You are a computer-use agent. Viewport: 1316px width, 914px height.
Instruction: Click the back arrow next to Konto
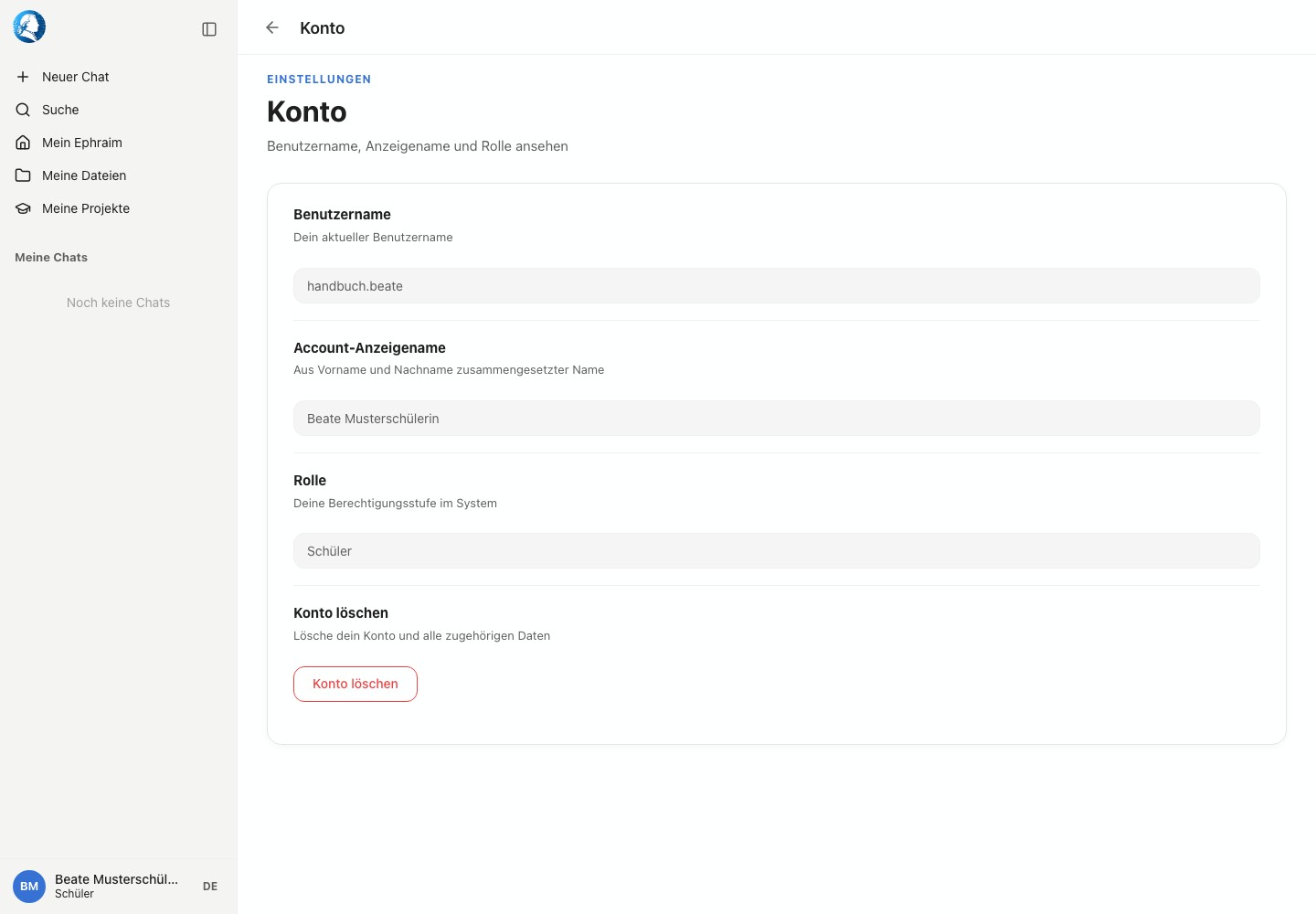272,28
